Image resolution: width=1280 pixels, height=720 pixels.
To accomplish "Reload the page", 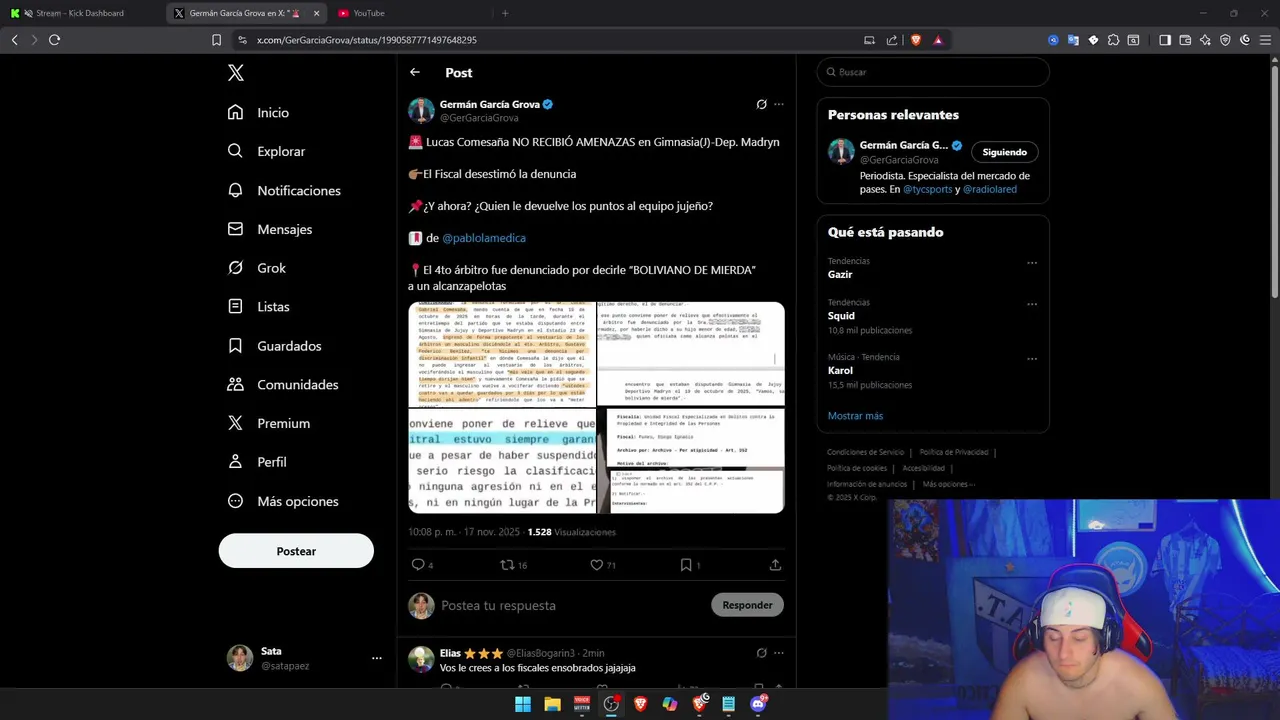I will (x=54, y=40).
